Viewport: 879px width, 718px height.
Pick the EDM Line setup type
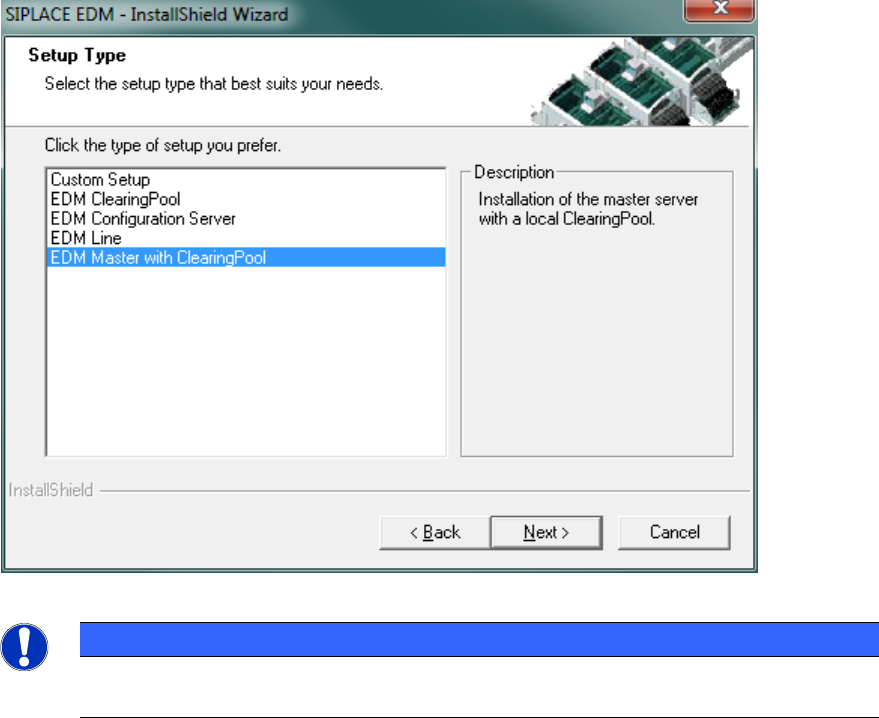(246, 238)
